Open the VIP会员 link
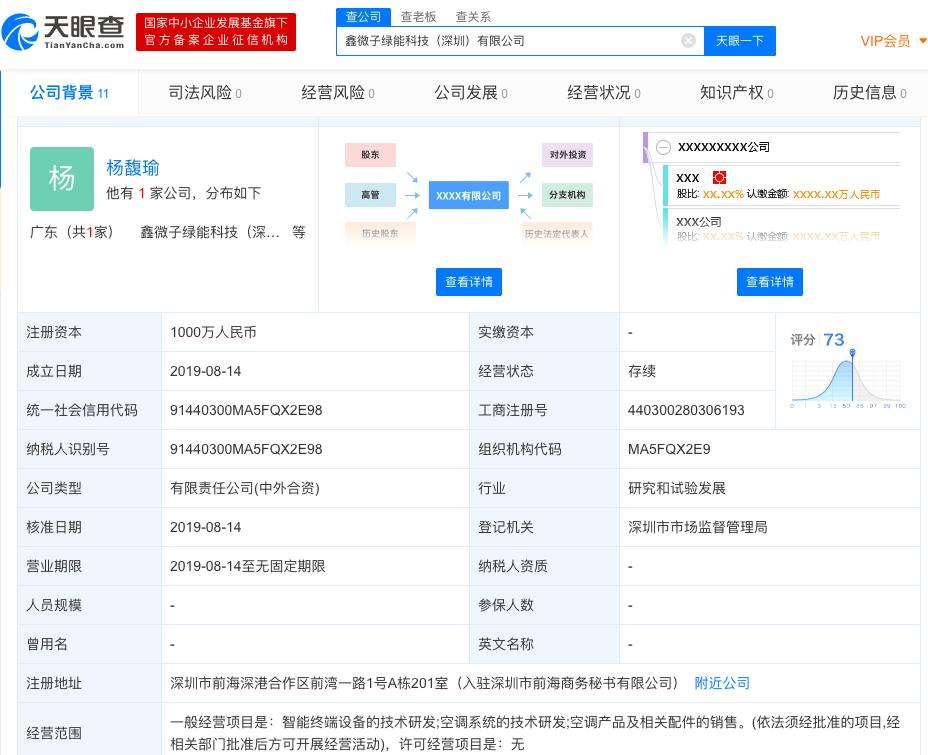The width and height of the screenshot is (928, 755). pyautogui.click(x=885, y=41)
